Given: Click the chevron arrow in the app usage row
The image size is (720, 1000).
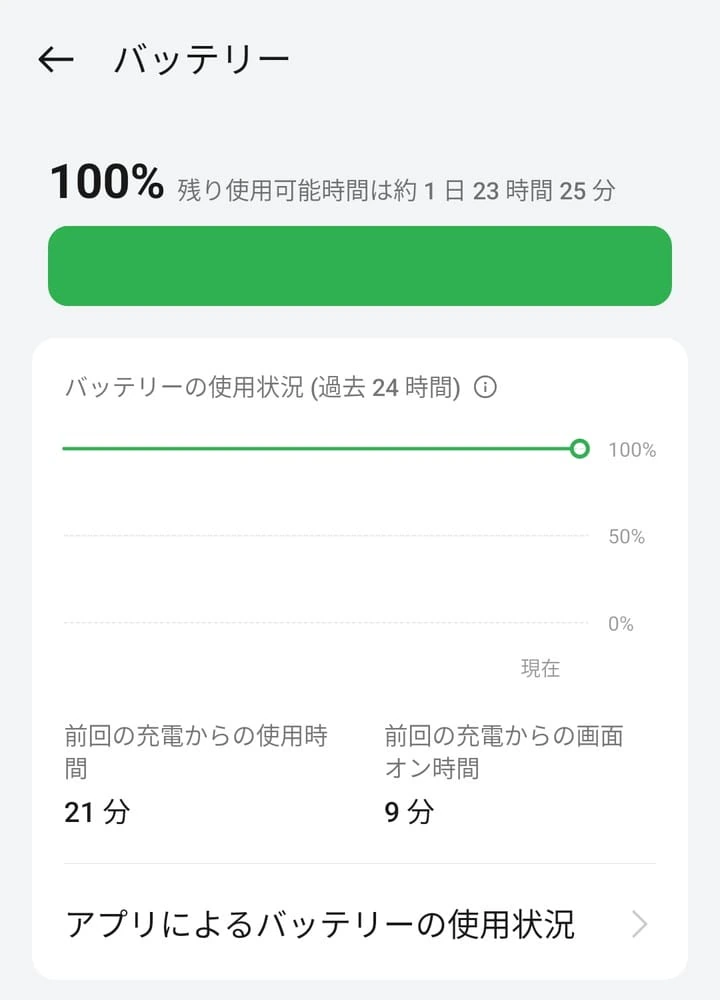Looking at the screenshot, I should pyautogui.click(x=640, y=925).
